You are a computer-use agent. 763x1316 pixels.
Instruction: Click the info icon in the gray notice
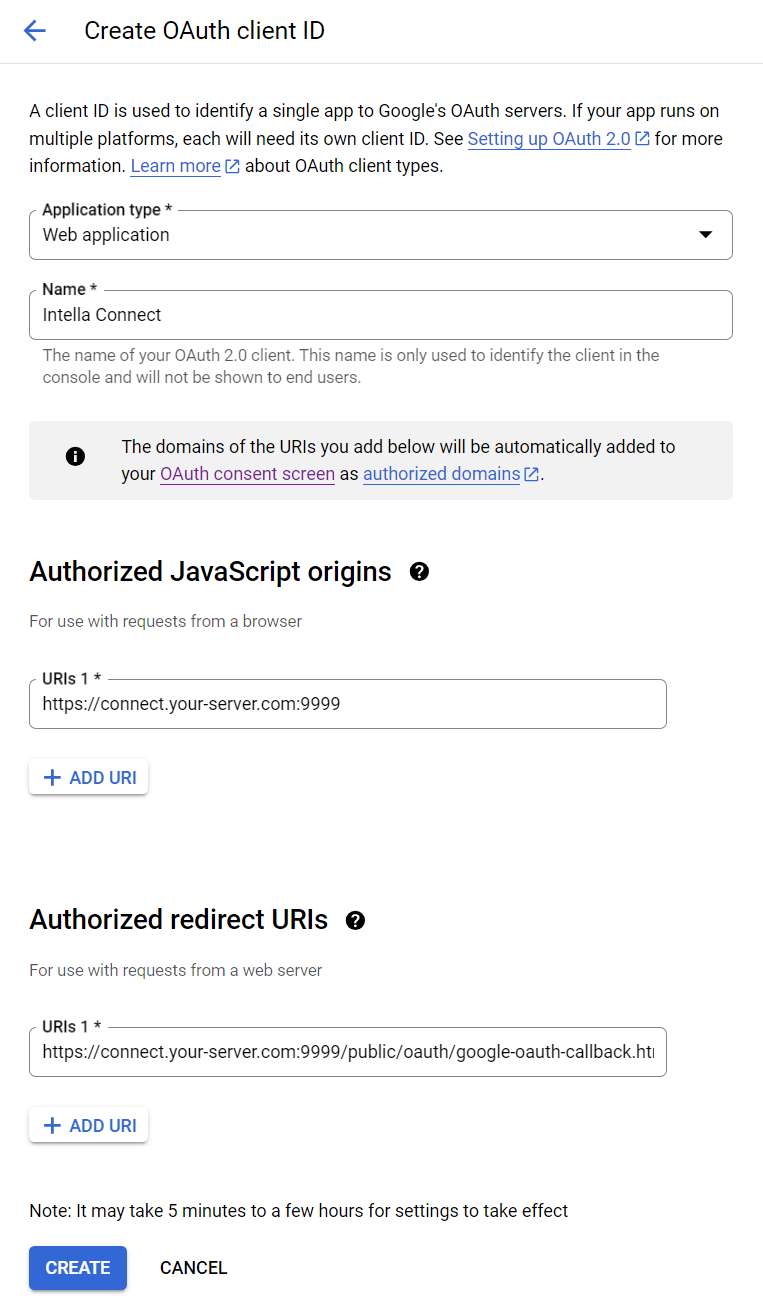pyautogui.click(x=75, y=457)
